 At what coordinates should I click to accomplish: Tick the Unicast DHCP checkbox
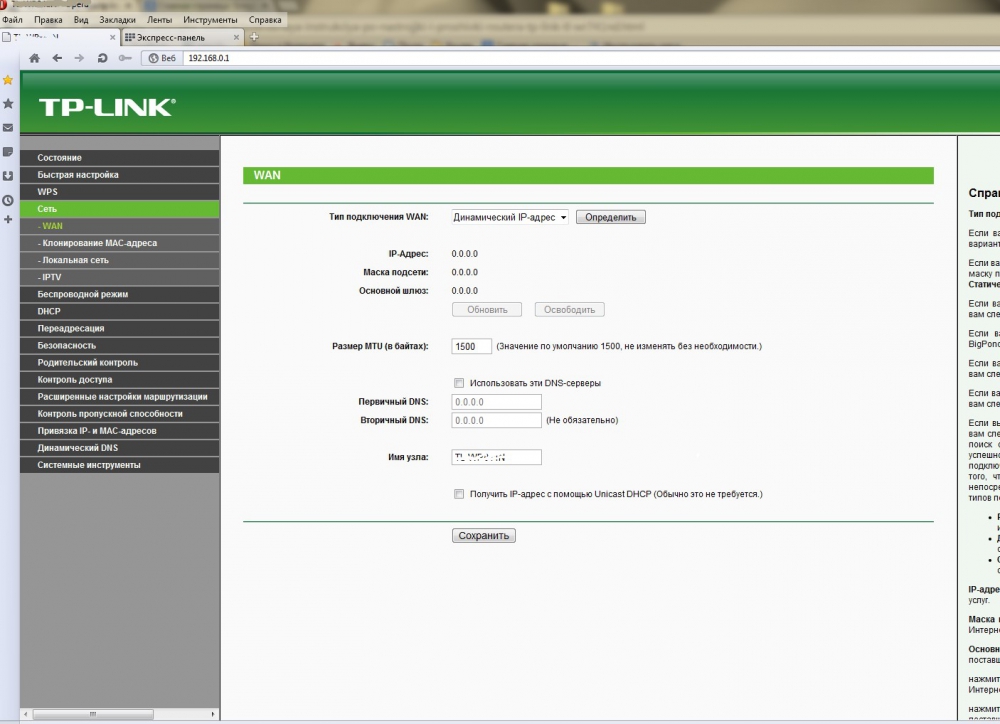click(459, 494)
